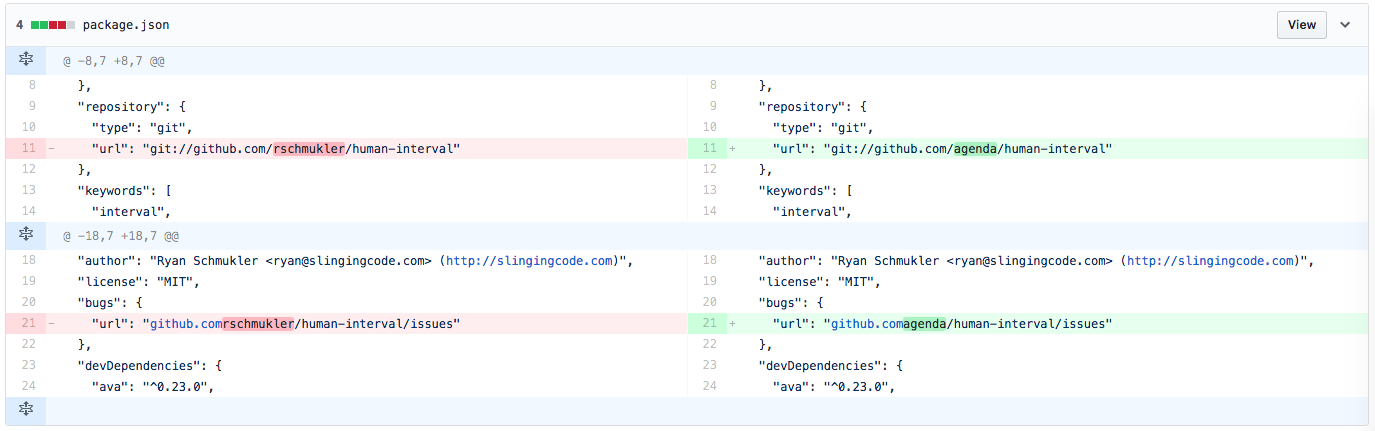Click line number 18 on old side
Screen dimensions: 1375x431
click(28, 261)
